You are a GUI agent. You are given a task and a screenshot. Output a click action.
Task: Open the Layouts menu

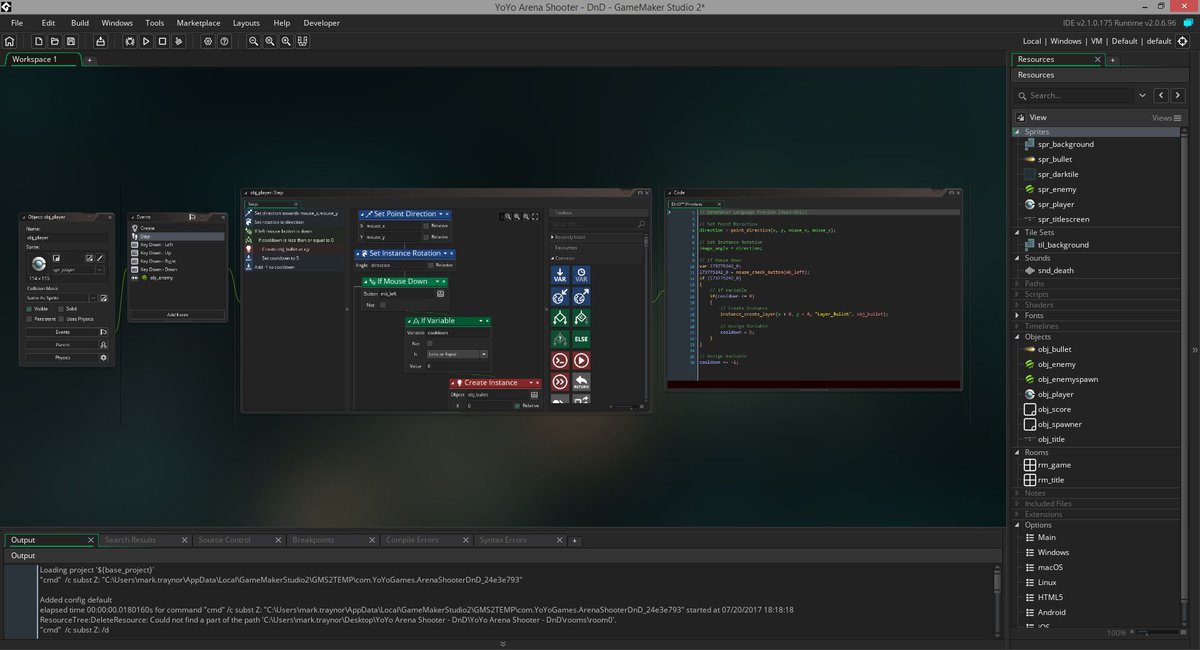(246, 22)
